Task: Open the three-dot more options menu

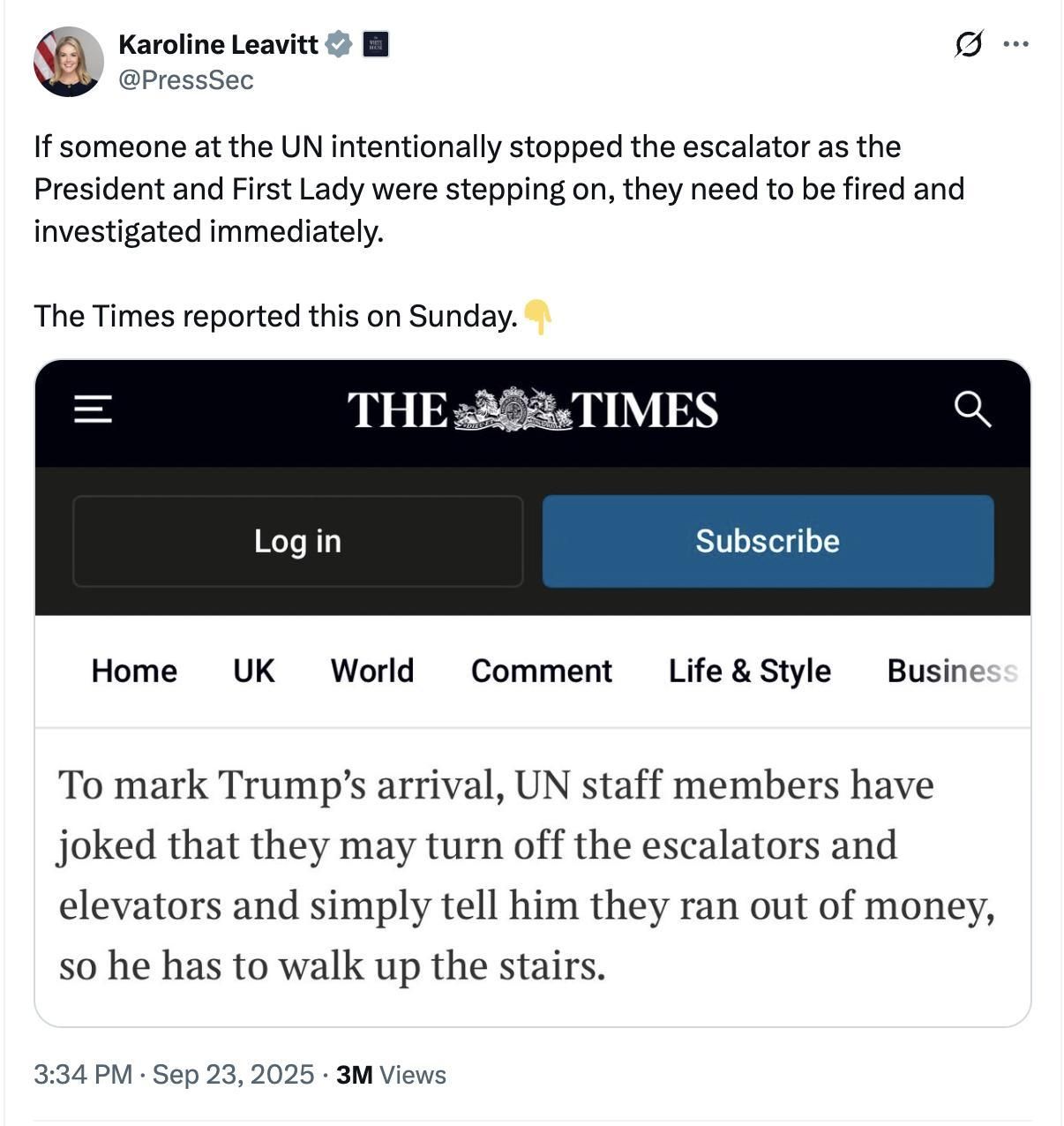Action: point(1016,44)
